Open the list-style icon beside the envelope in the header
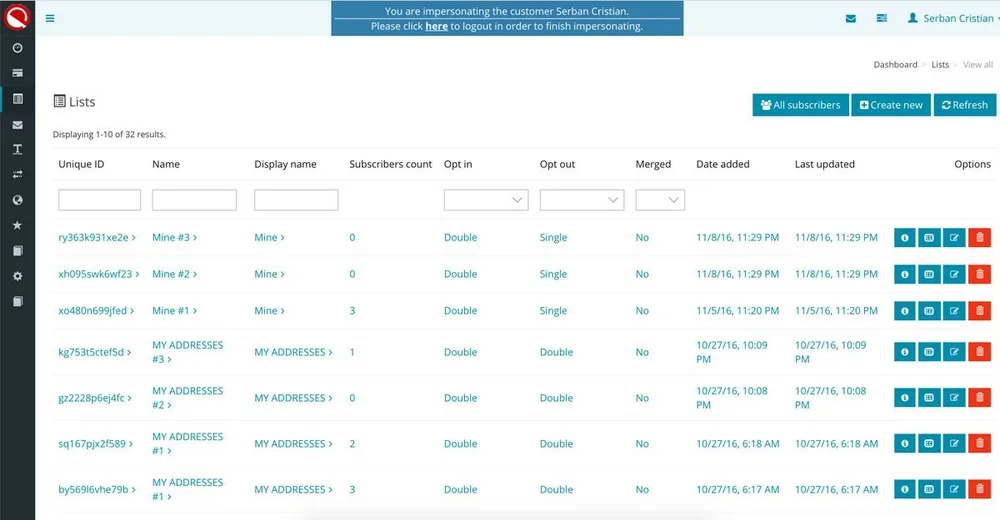Screen dimensions: 1000x520 tap(881, 19)
